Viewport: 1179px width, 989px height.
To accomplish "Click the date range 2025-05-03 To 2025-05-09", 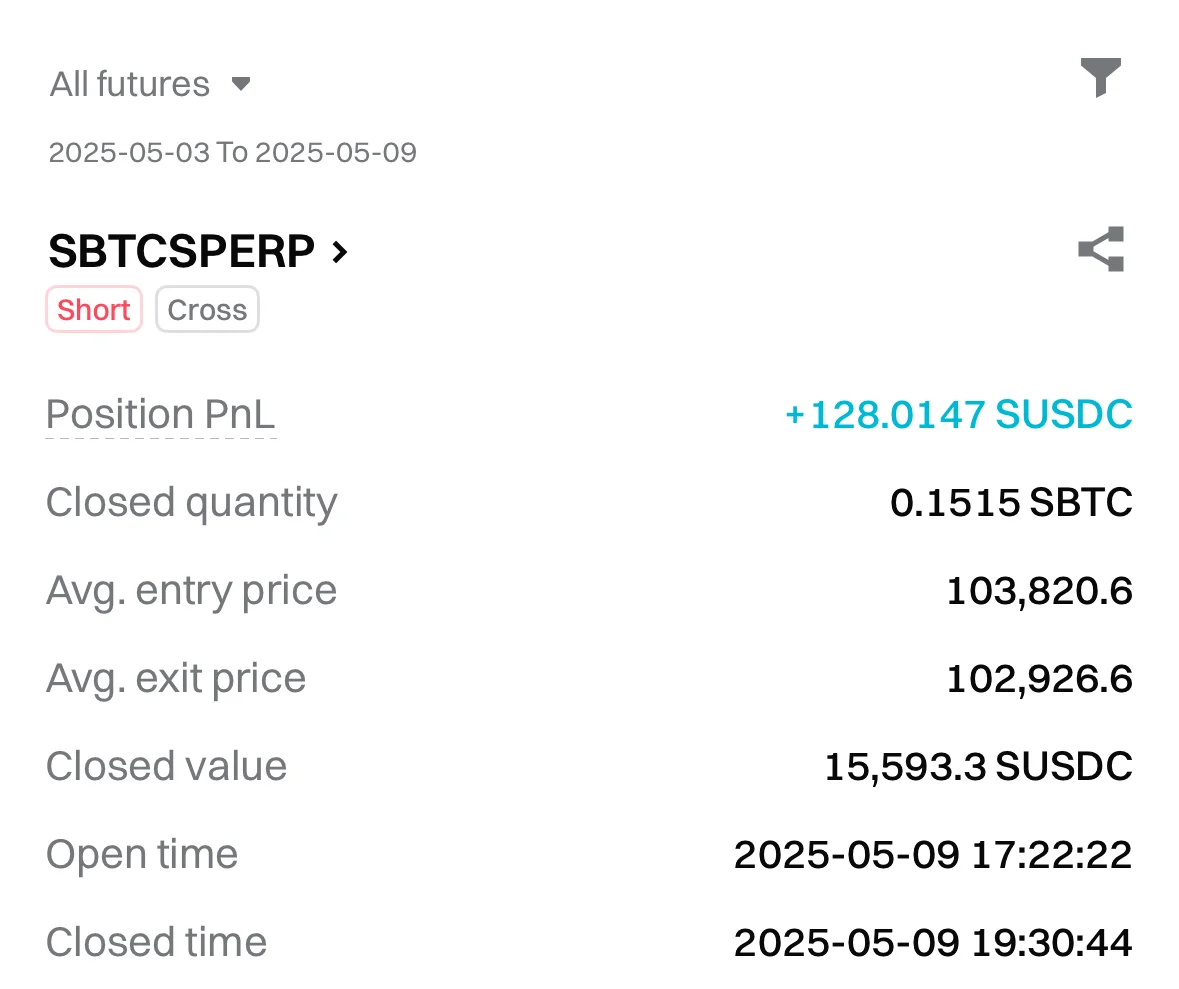I will (233, 153).
